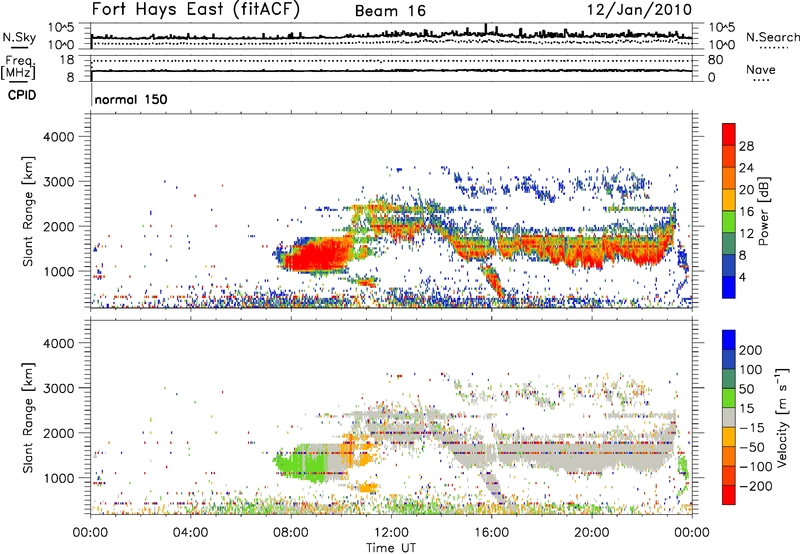The image size is (800, 554).
Task: Pick the red swatch below −200 velocity
Action: [x=729, y=495]
